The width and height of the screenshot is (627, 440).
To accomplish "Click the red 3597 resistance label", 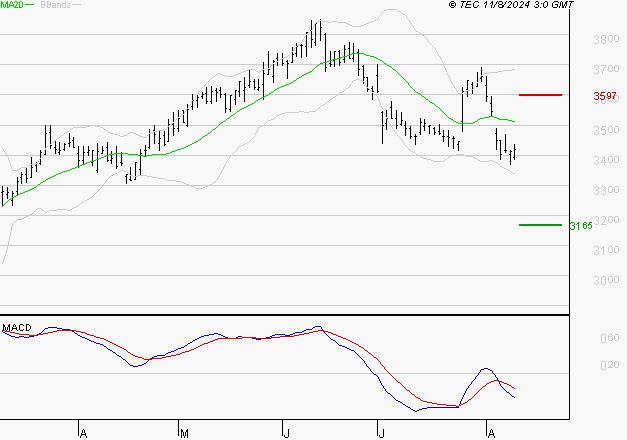I will coord(605,96).
